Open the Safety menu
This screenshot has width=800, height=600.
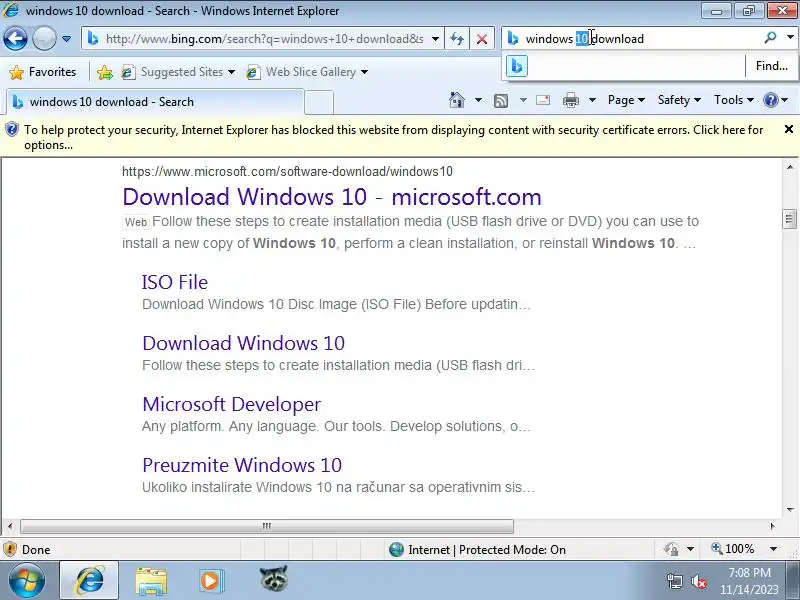tap(679, 100)
